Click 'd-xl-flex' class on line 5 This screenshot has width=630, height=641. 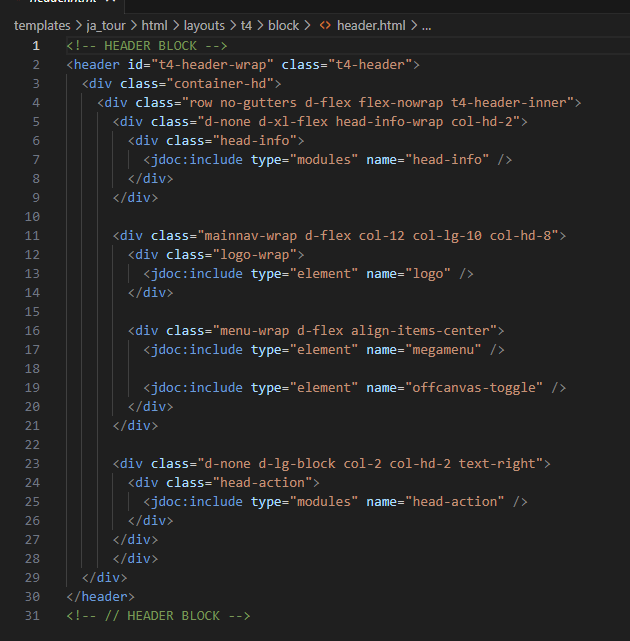[293, 122]
